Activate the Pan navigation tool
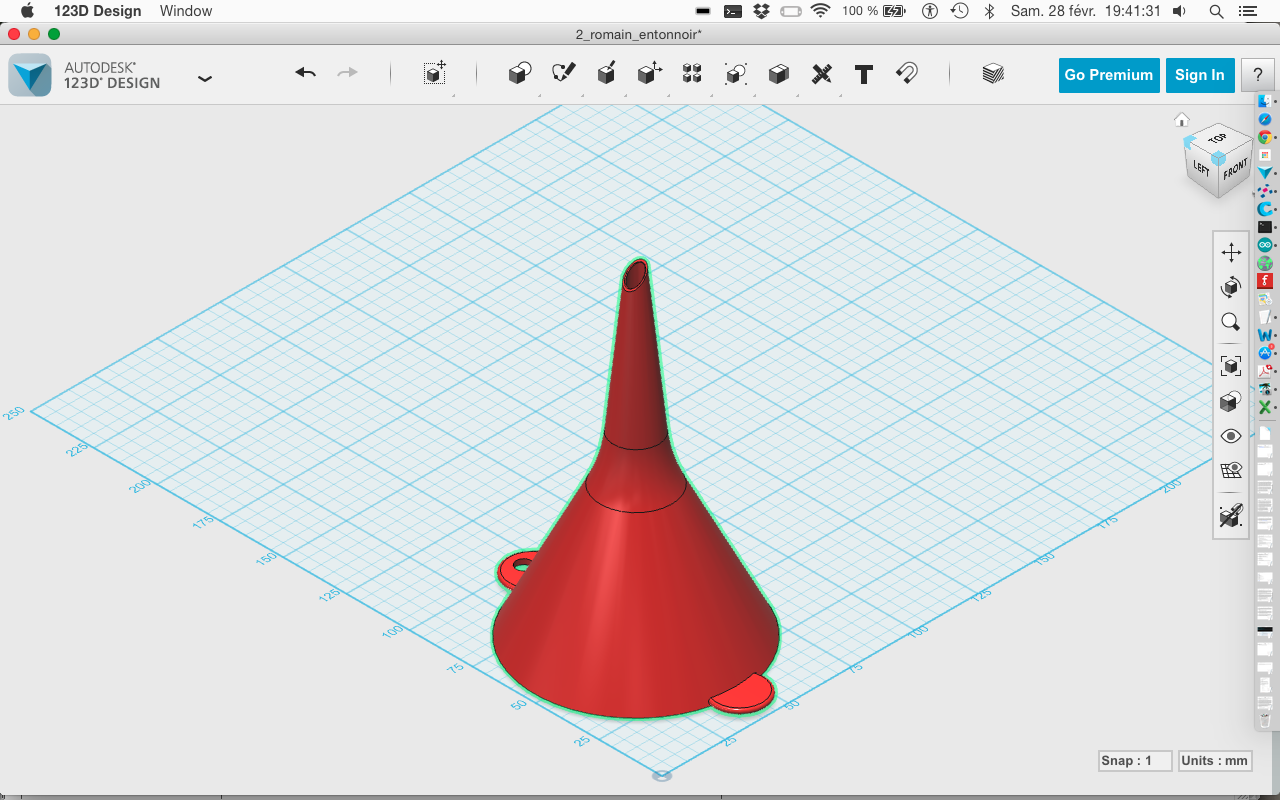 click(x=1231, y=253)
